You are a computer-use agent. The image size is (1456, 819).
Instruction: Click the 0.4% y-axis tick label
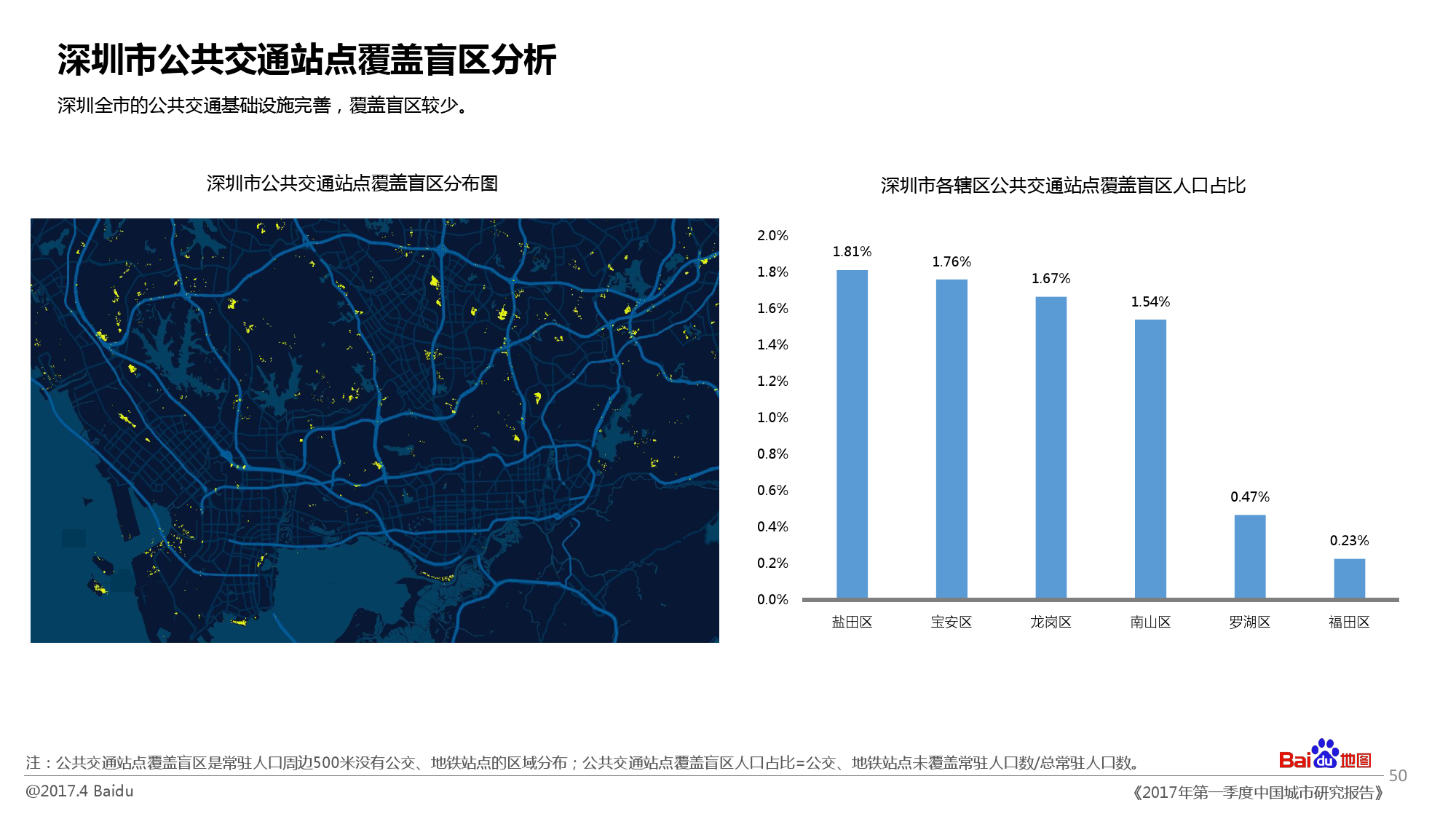pos(772,526)
